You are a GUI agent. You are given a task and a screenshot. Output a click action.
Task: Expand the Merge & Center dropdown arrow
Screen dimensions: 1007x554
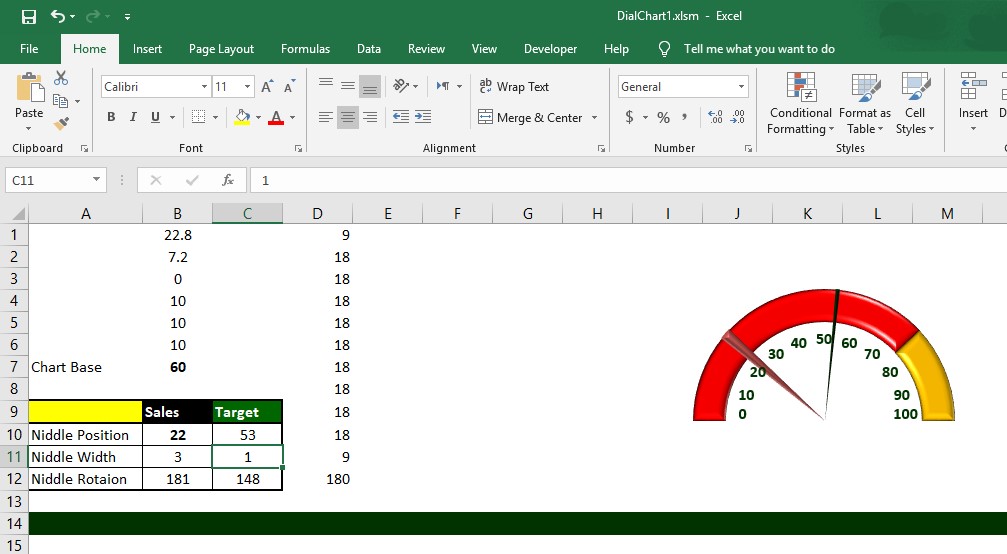tap(595, 118)
